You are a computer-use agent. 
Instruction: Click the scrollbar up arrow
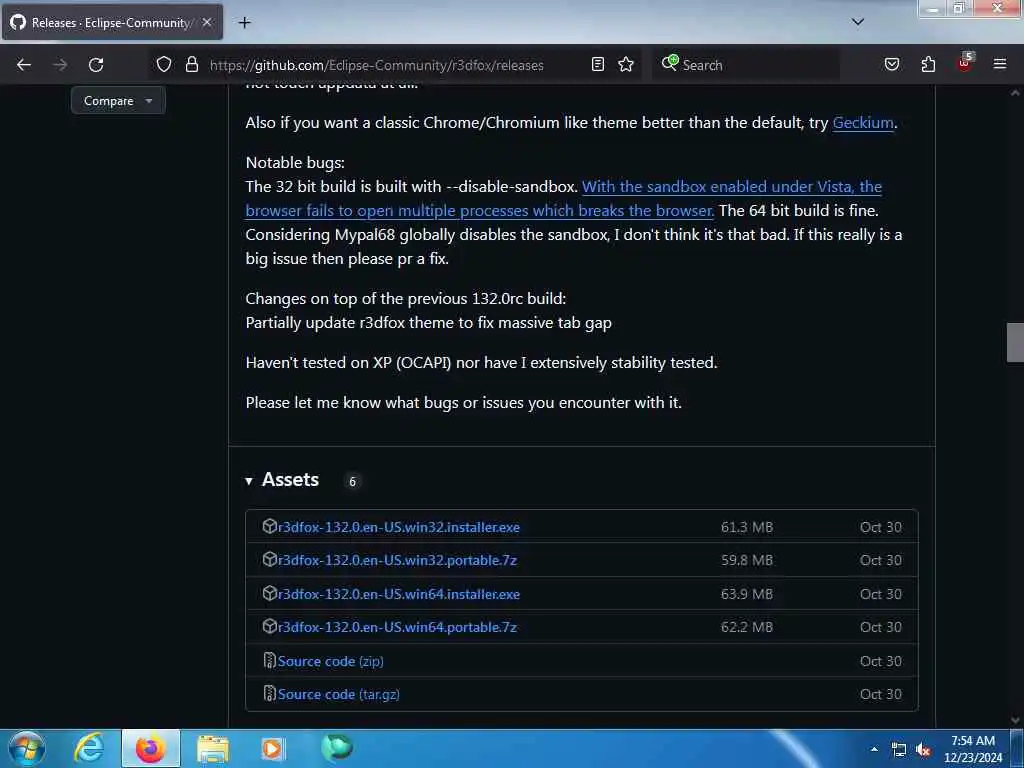[x=1015, y=93]
